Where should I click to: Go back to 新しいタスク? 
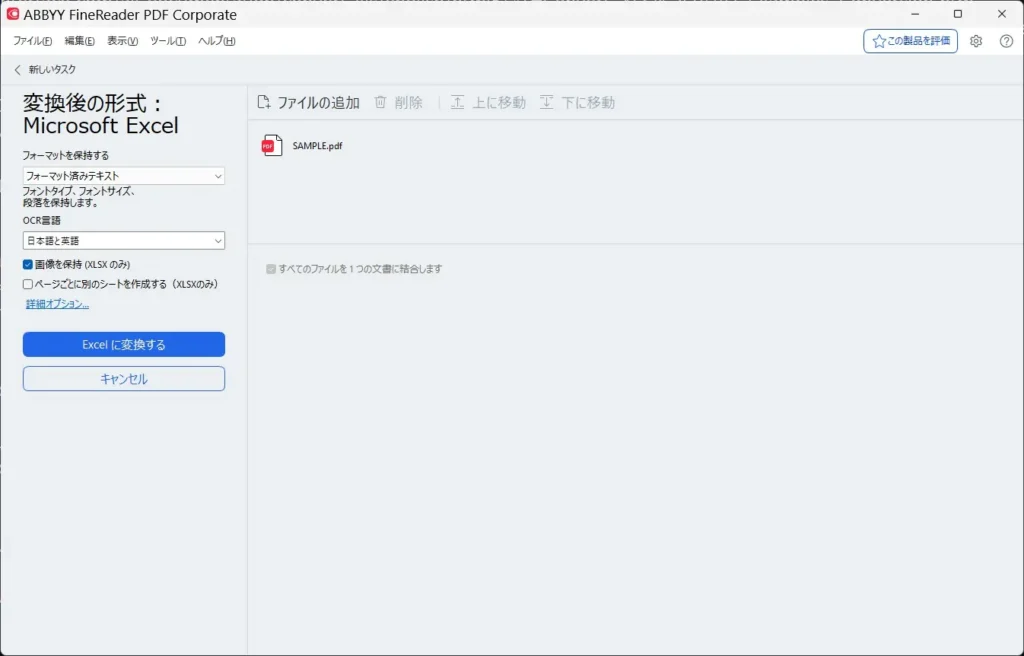52,70
